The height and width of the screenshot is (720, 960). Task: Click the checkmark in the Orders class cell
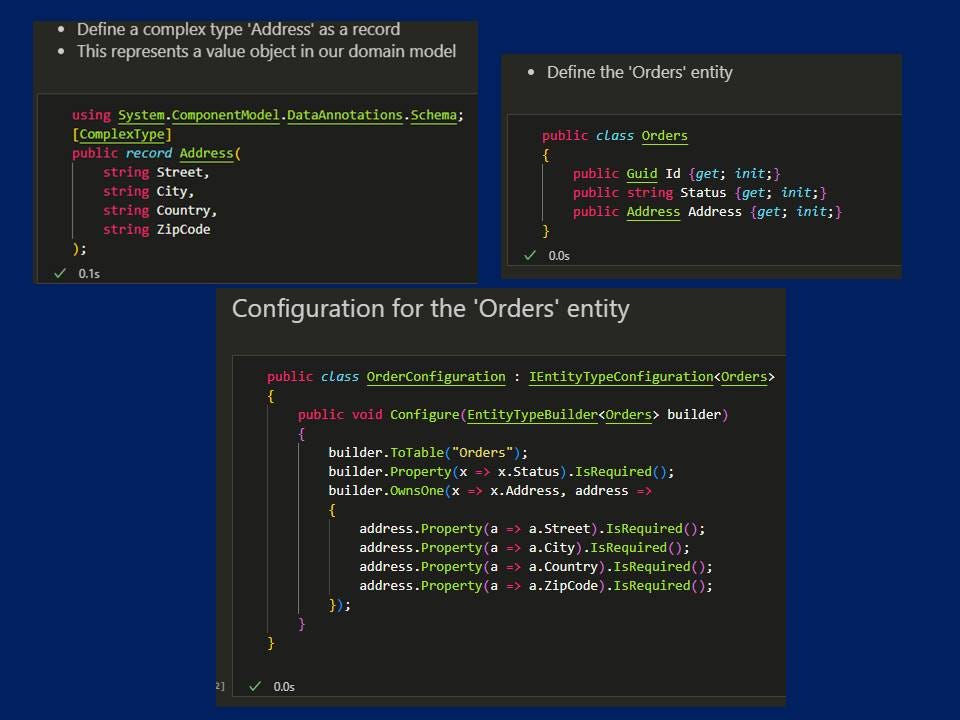pyautogui.click(x=530, y=255)
